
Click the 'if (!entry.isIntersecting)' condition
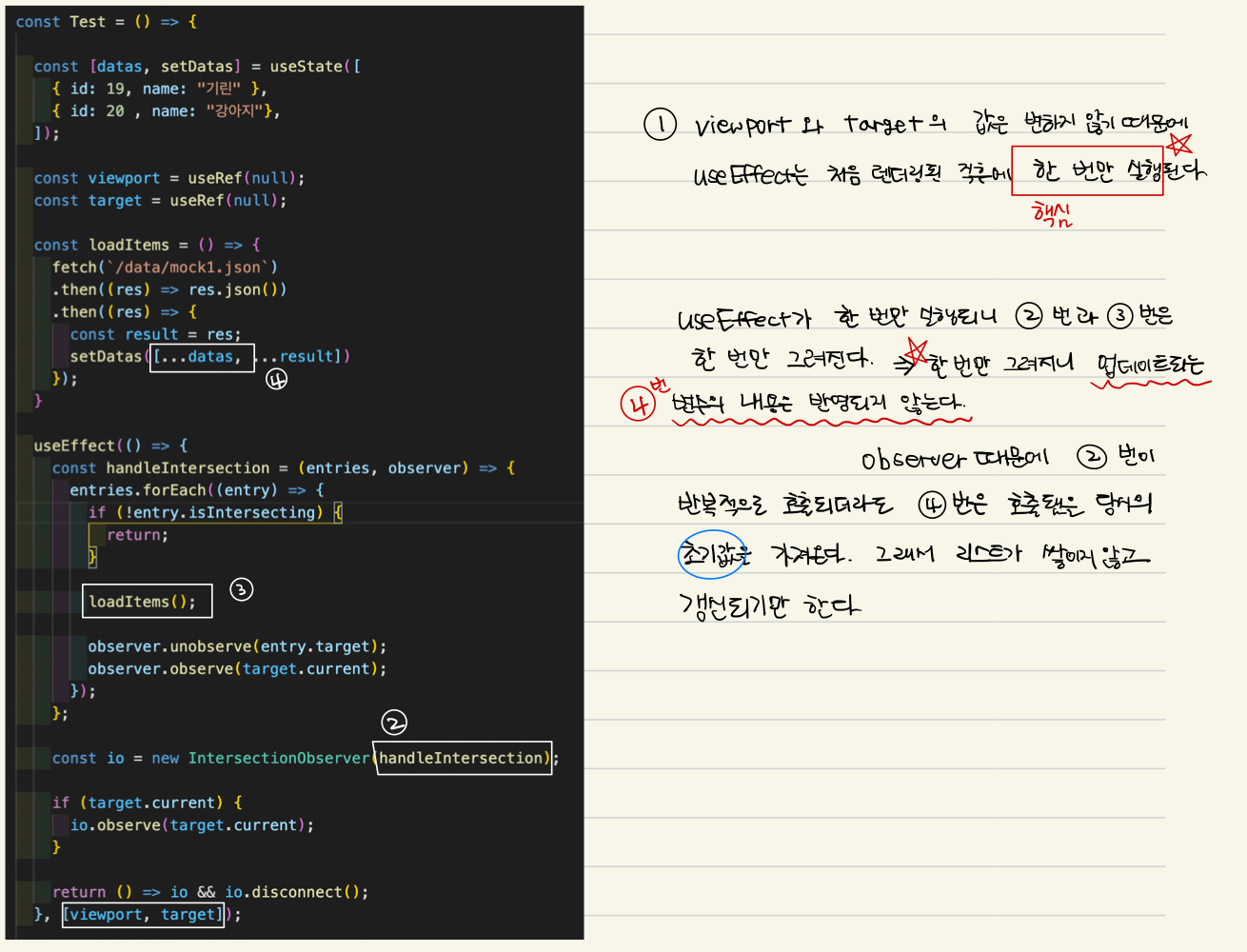click(206, 512)
